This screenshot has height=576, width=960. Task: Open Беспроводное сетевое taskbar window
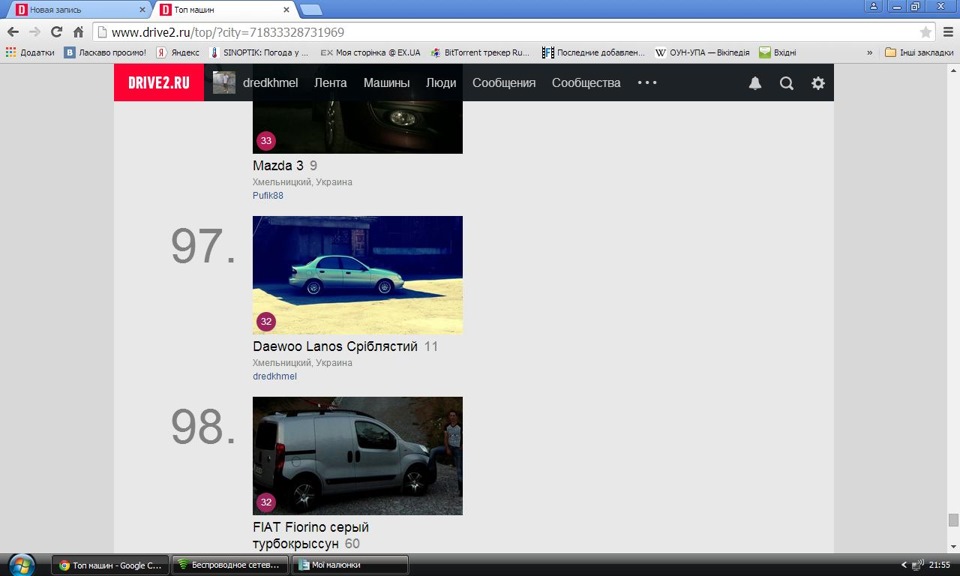[x=230, y=565]
